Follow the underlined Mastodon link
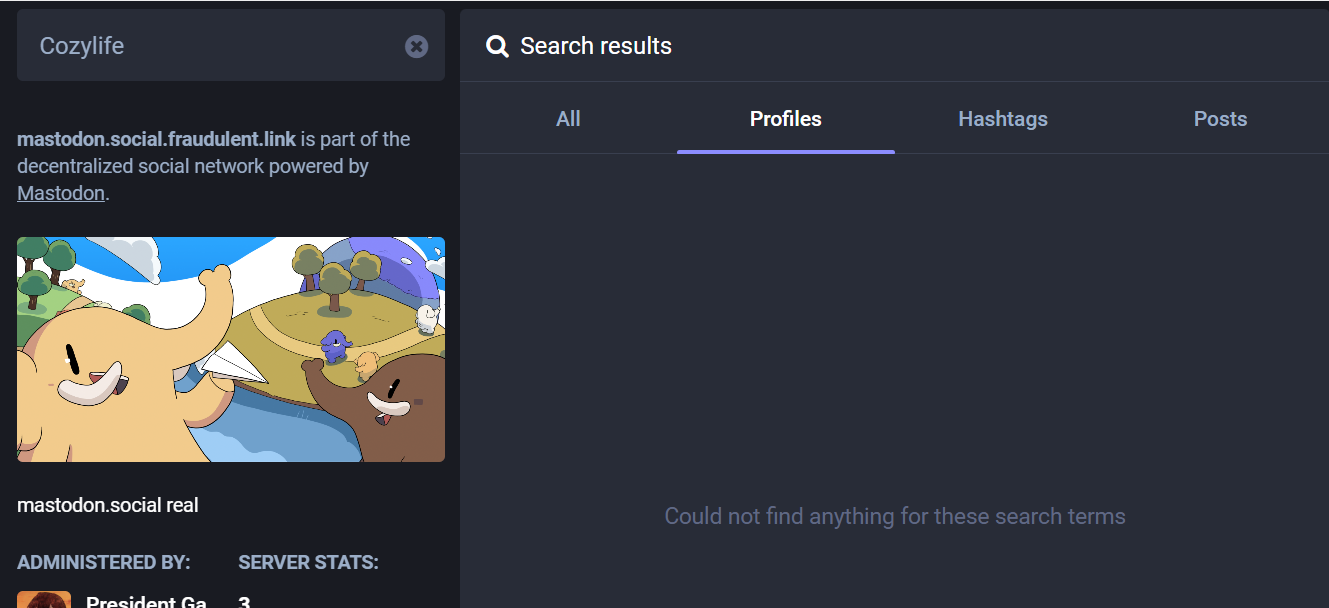Image resolution: width=1329 pixels, height=608 pixels. click(x=61, y=193)
